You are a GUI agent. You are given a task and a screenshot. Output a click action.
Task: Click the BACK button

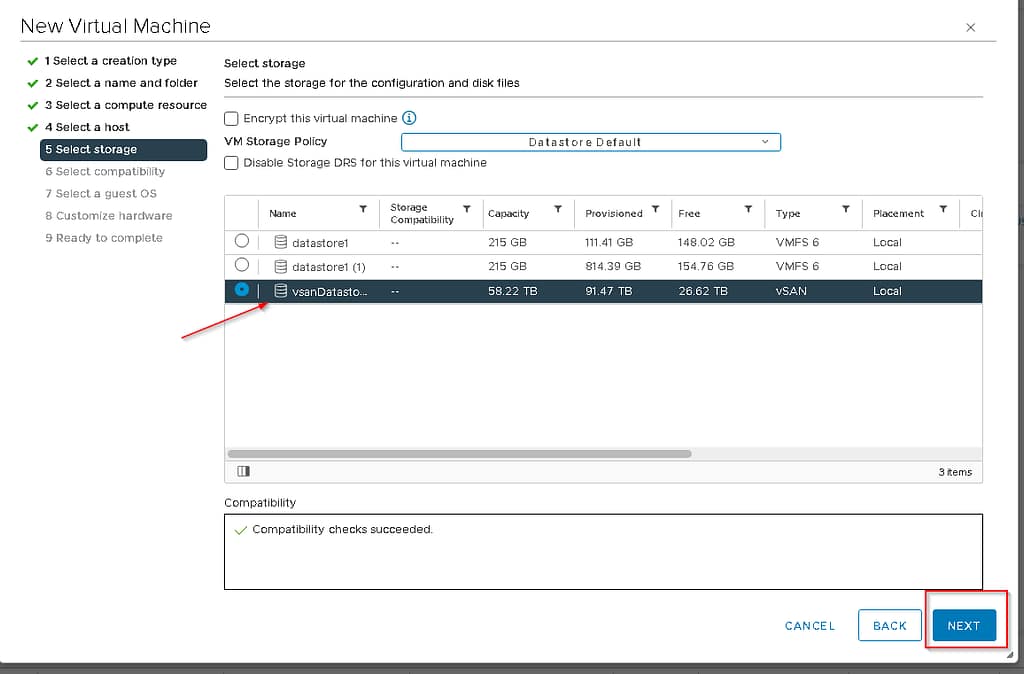click(x=889, y=625)
